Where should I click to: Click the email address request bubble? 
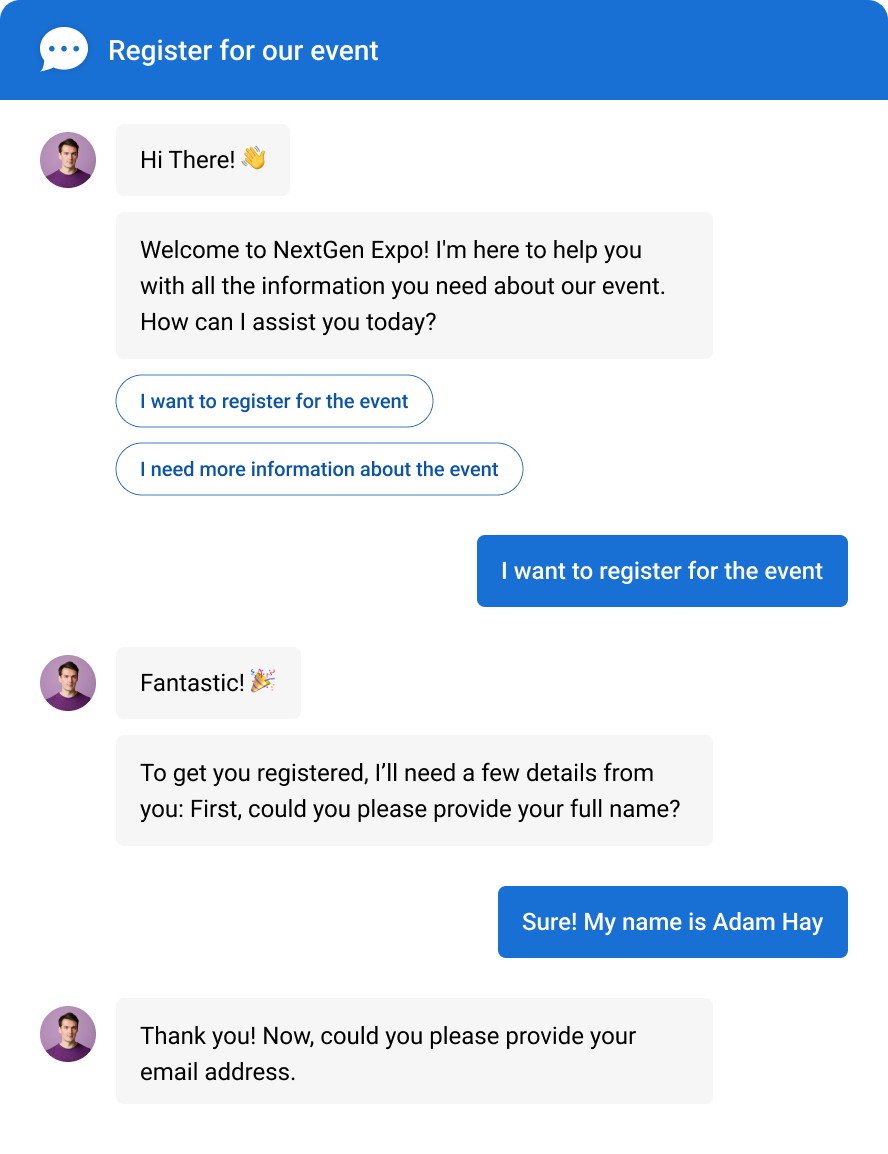coord(414,1051)
